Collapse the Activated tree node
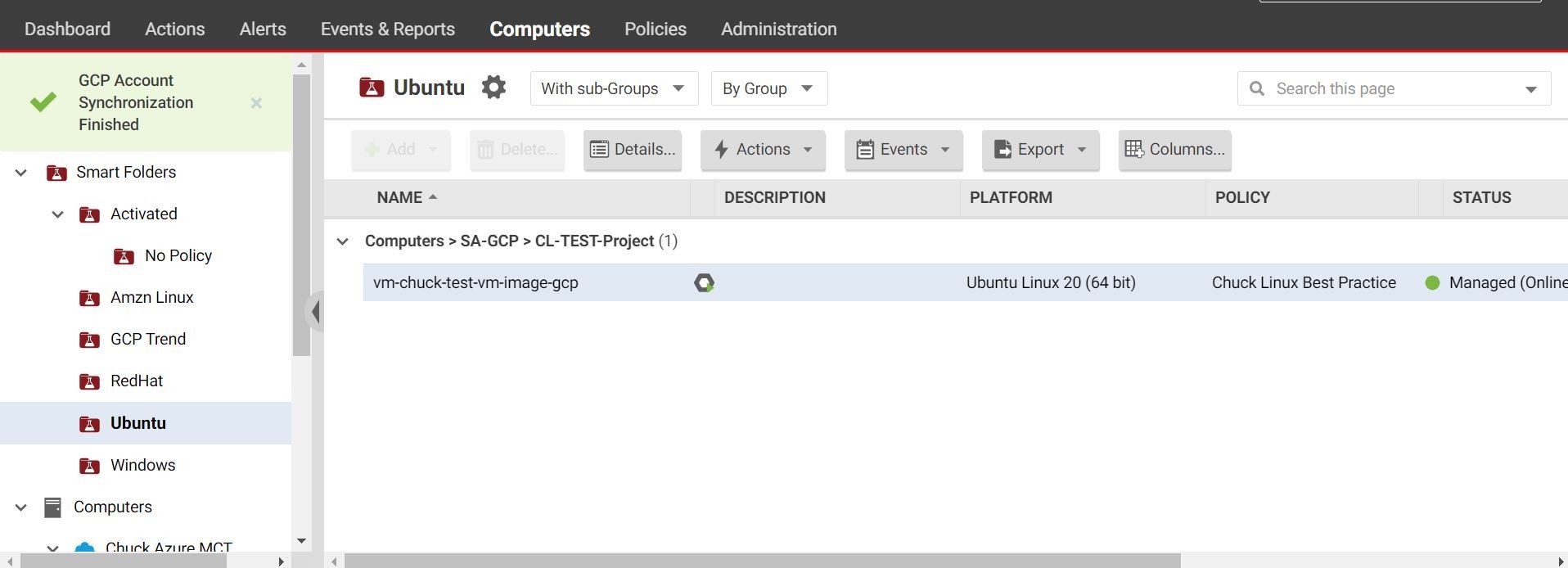The width and height of the screenshot is (1568, 568). click(x=57, y=214)
